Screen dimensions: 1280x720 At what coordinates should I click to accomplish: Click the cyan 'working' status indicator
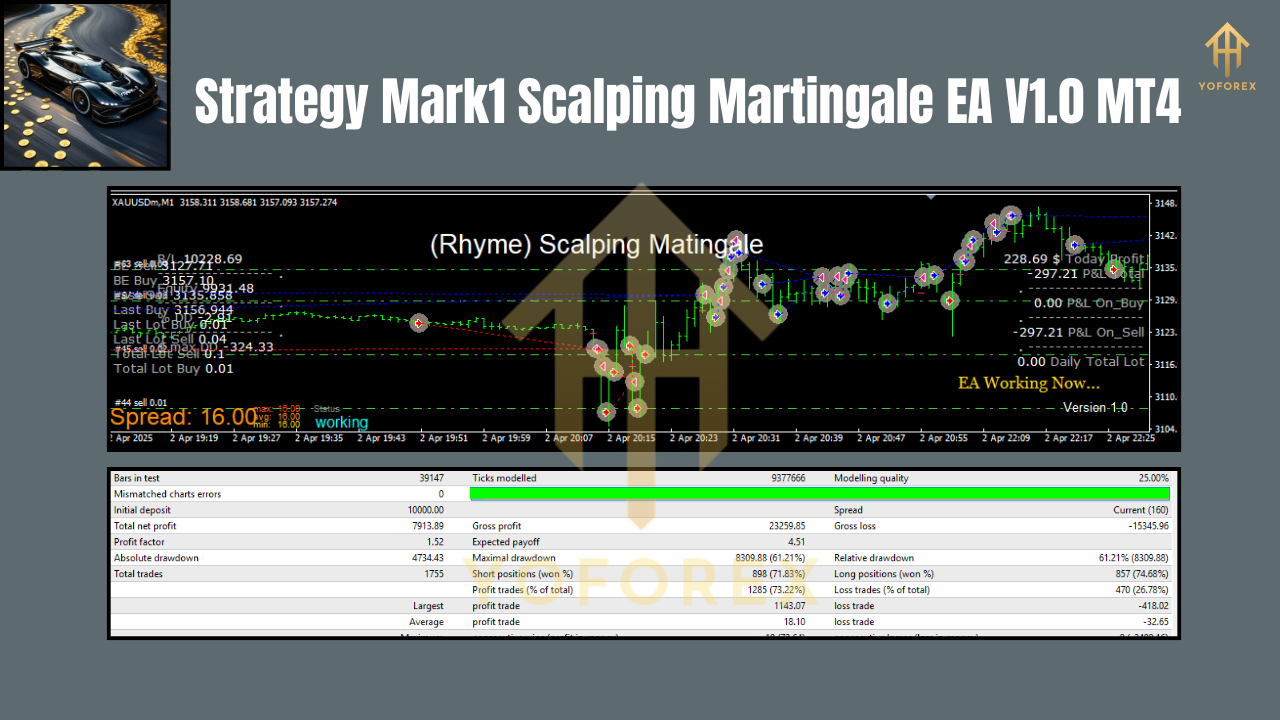click(341, 422)
